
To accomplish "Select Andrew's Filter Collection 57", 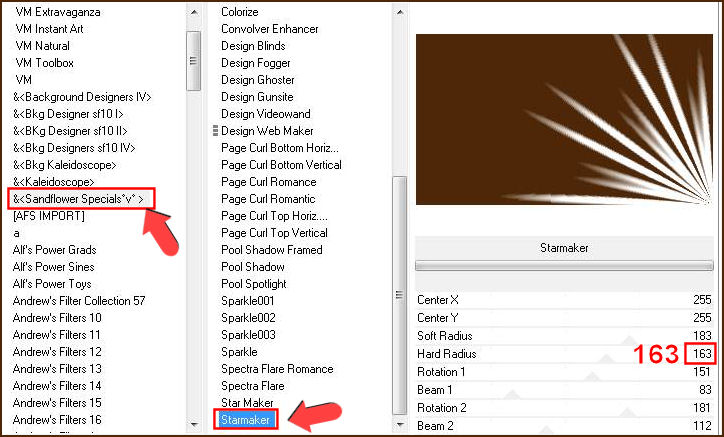I will [79, 301].
